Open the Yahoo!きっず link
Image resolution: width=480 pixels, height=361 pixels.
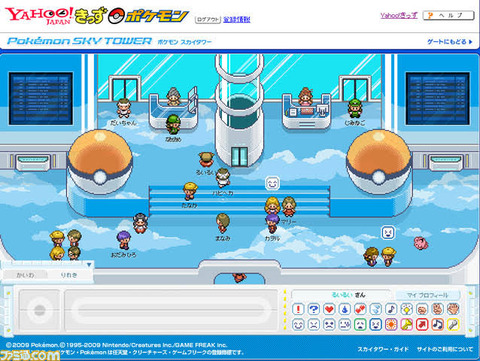399,15
